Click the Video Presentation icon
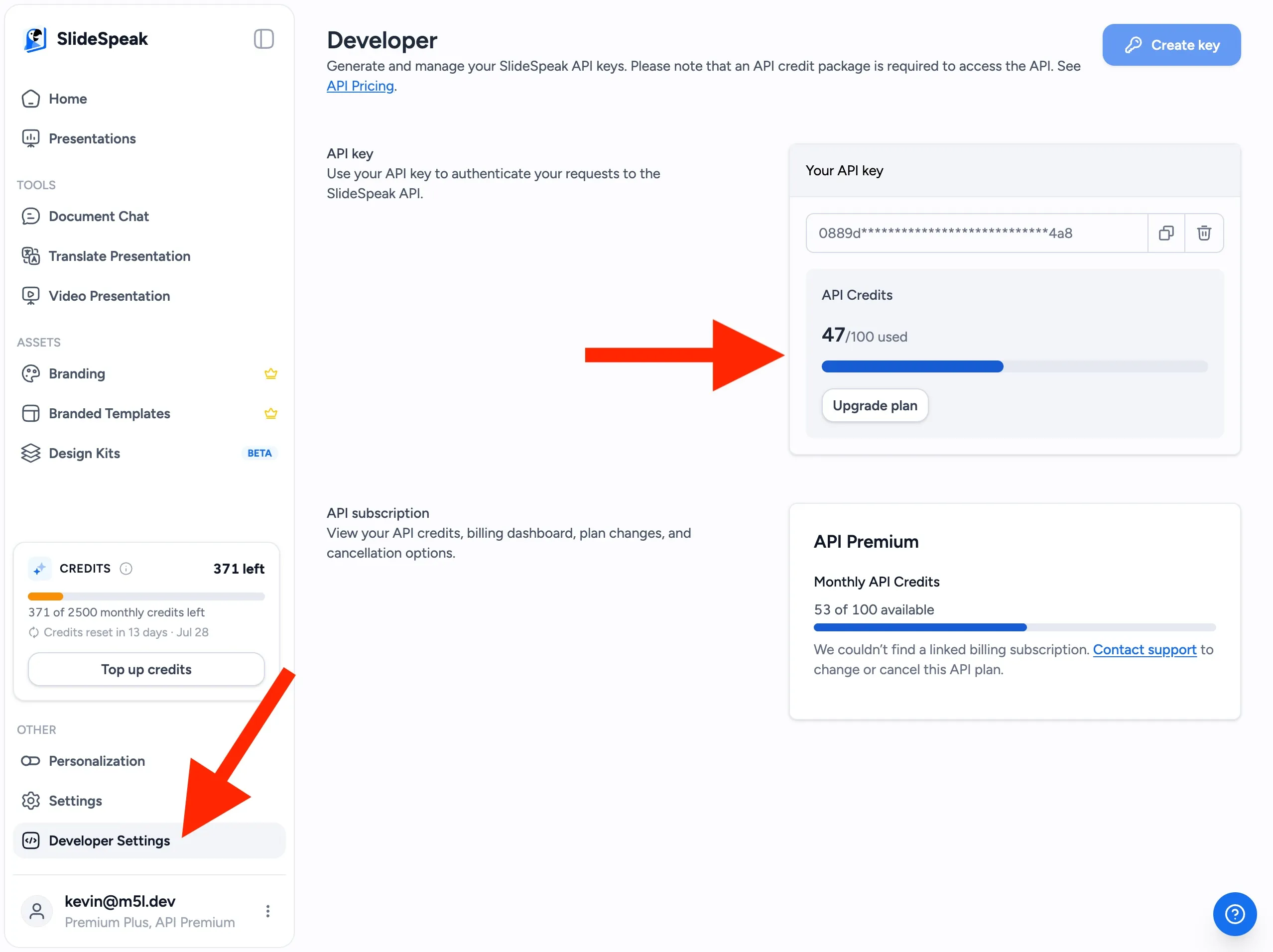Image resolution: width=1273 pixels, height=952 pixels. [30, 296]
